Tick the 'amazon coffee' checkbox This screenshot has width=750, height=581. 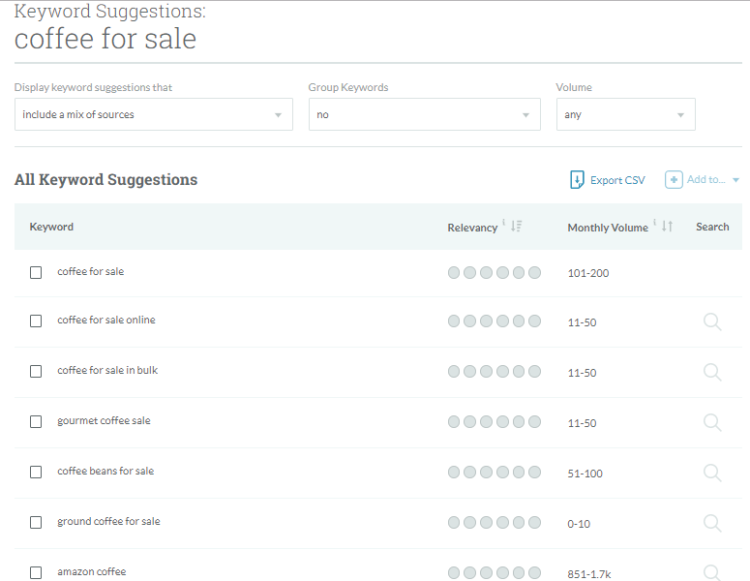pos(36,573)
